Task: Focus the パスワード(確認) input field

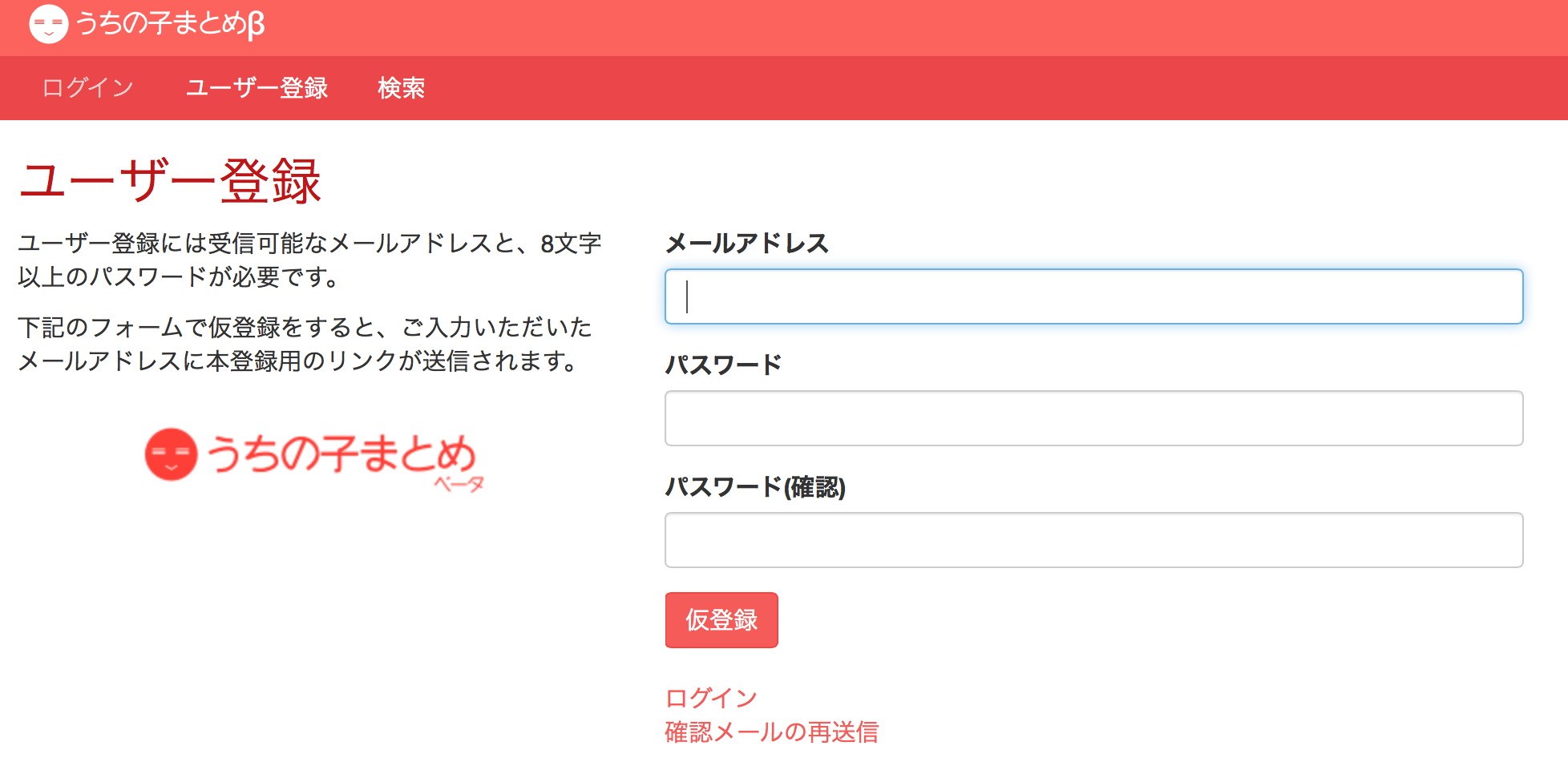Action: (x=1093, y=540)
